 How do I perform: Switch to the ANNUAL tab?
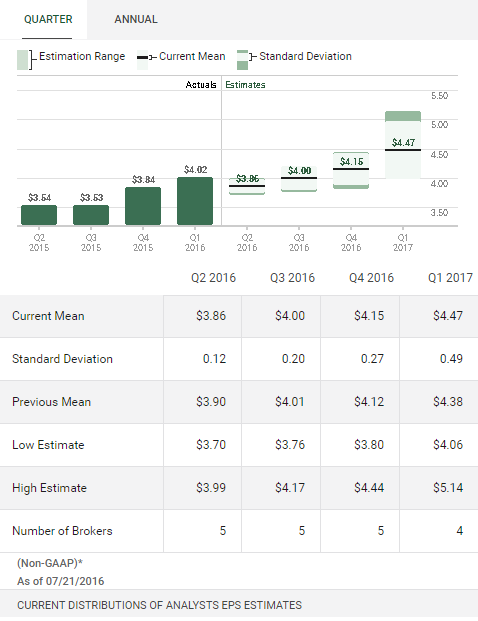coord(136,19)
